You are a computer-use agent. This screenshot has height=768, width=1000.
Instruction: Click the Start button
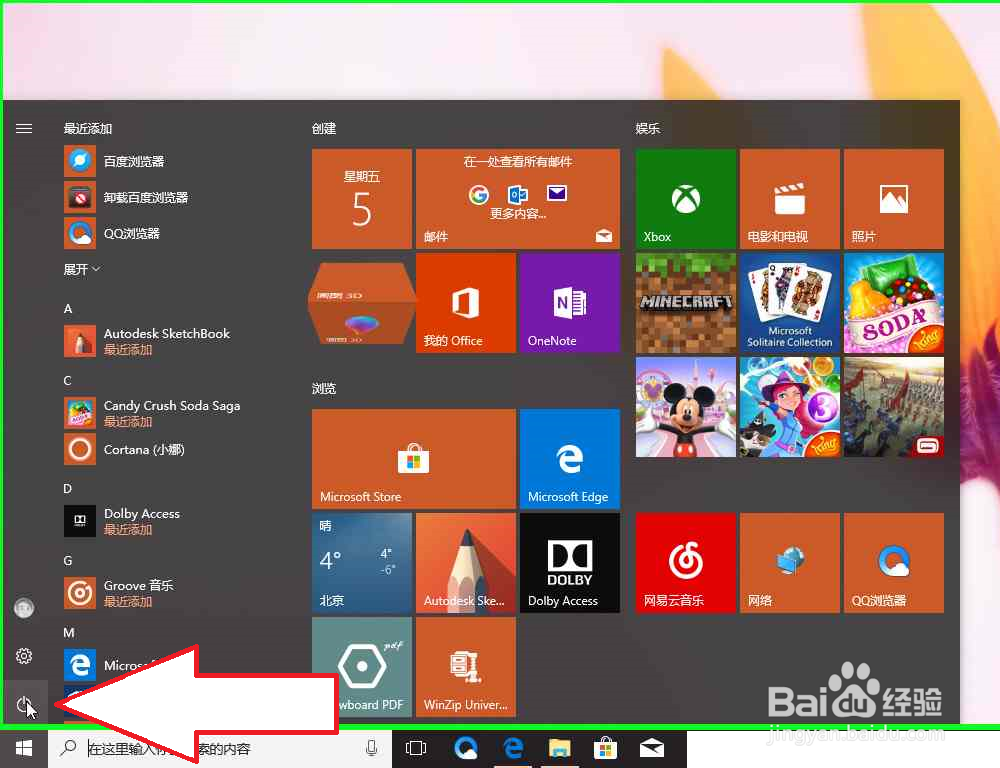click(x=23, y=748)
